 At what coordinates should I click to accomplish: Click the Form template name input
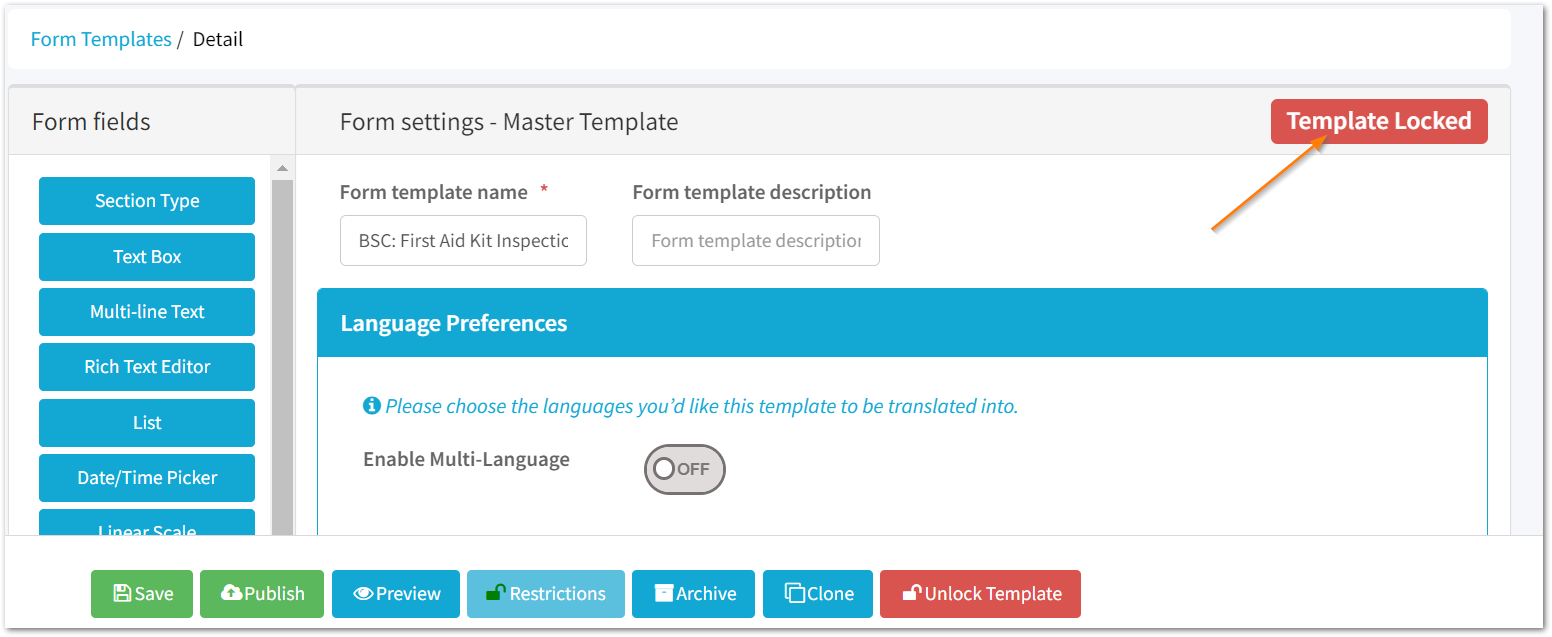[x=463, y=240]
